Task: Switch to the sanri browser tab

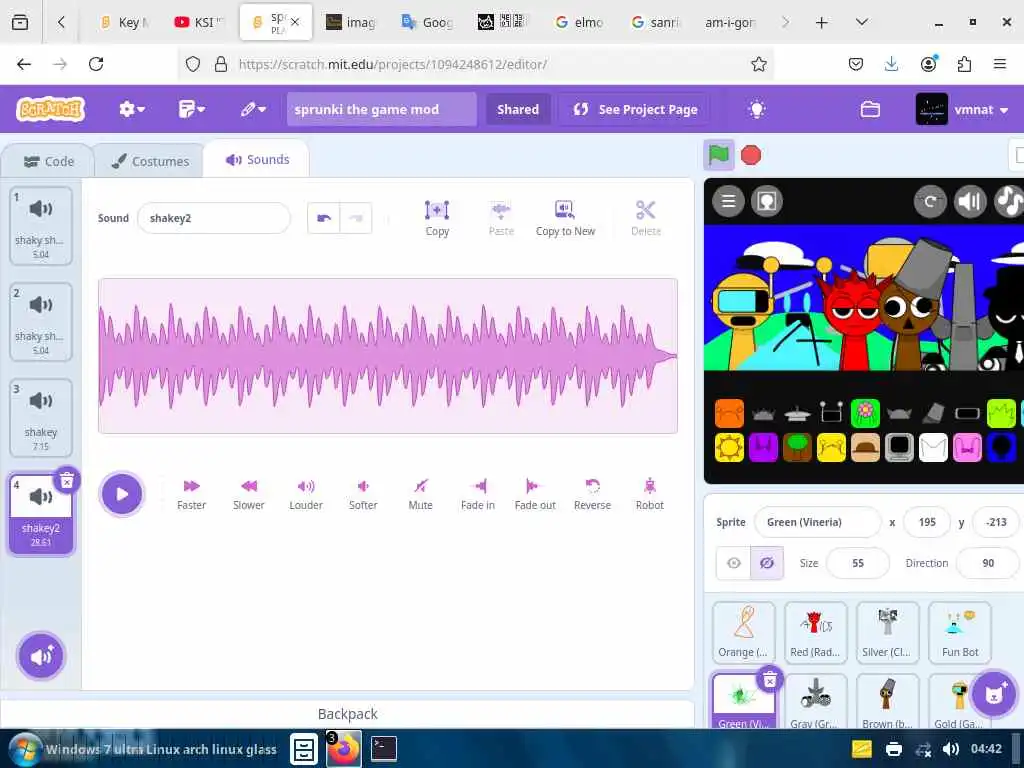Action: (x=656, y=22)
